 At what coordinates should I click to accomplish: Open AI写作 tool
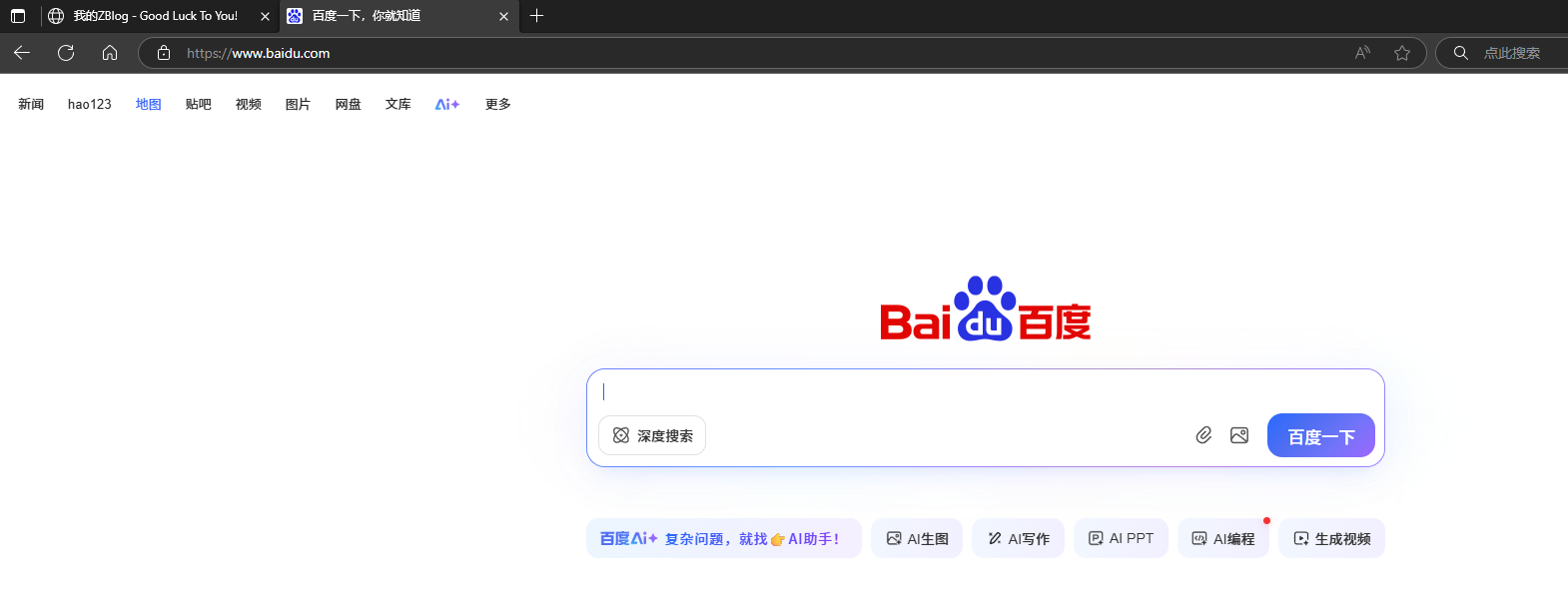click(x=1019, y=538)
